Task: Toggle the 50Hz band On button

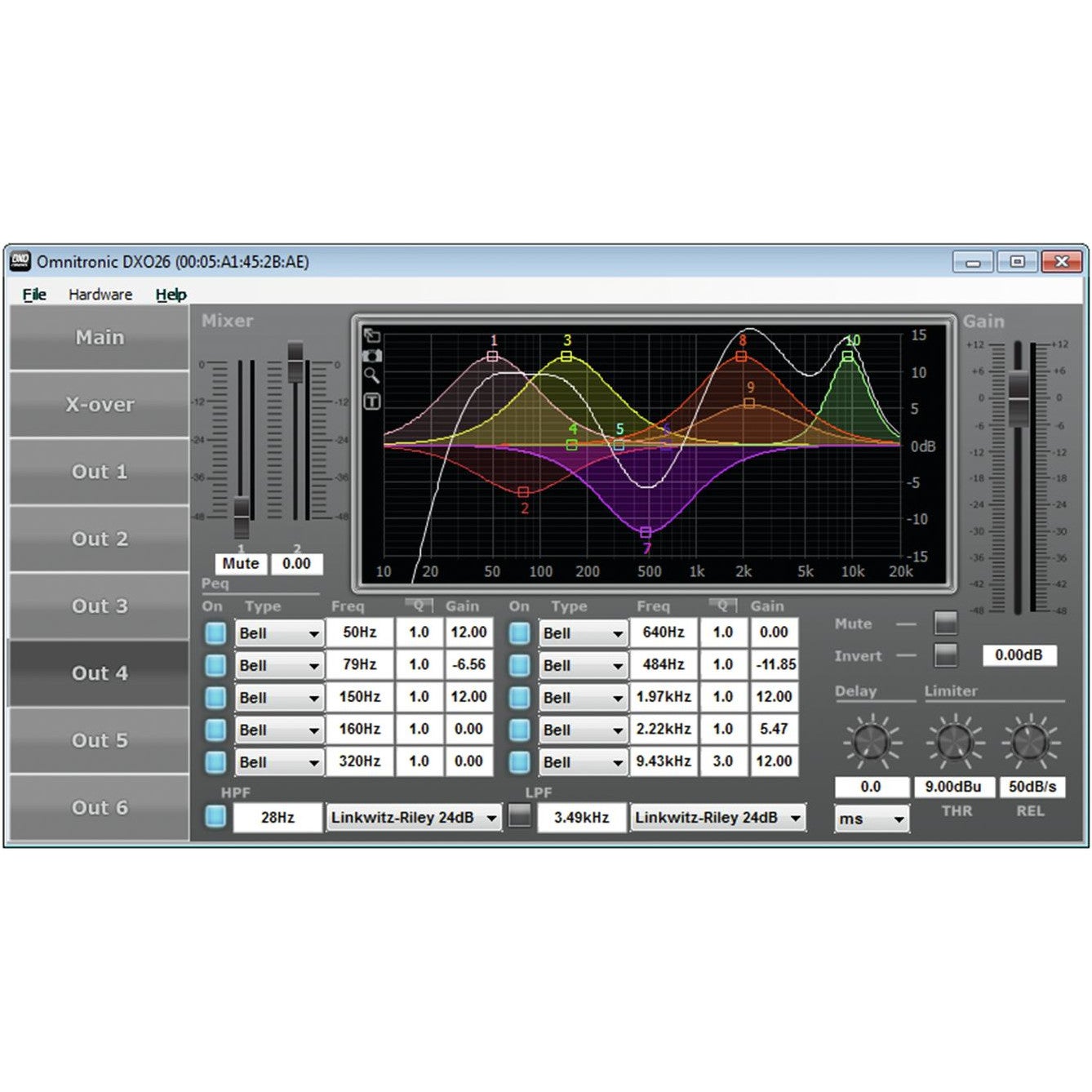Action: [215, 633]
